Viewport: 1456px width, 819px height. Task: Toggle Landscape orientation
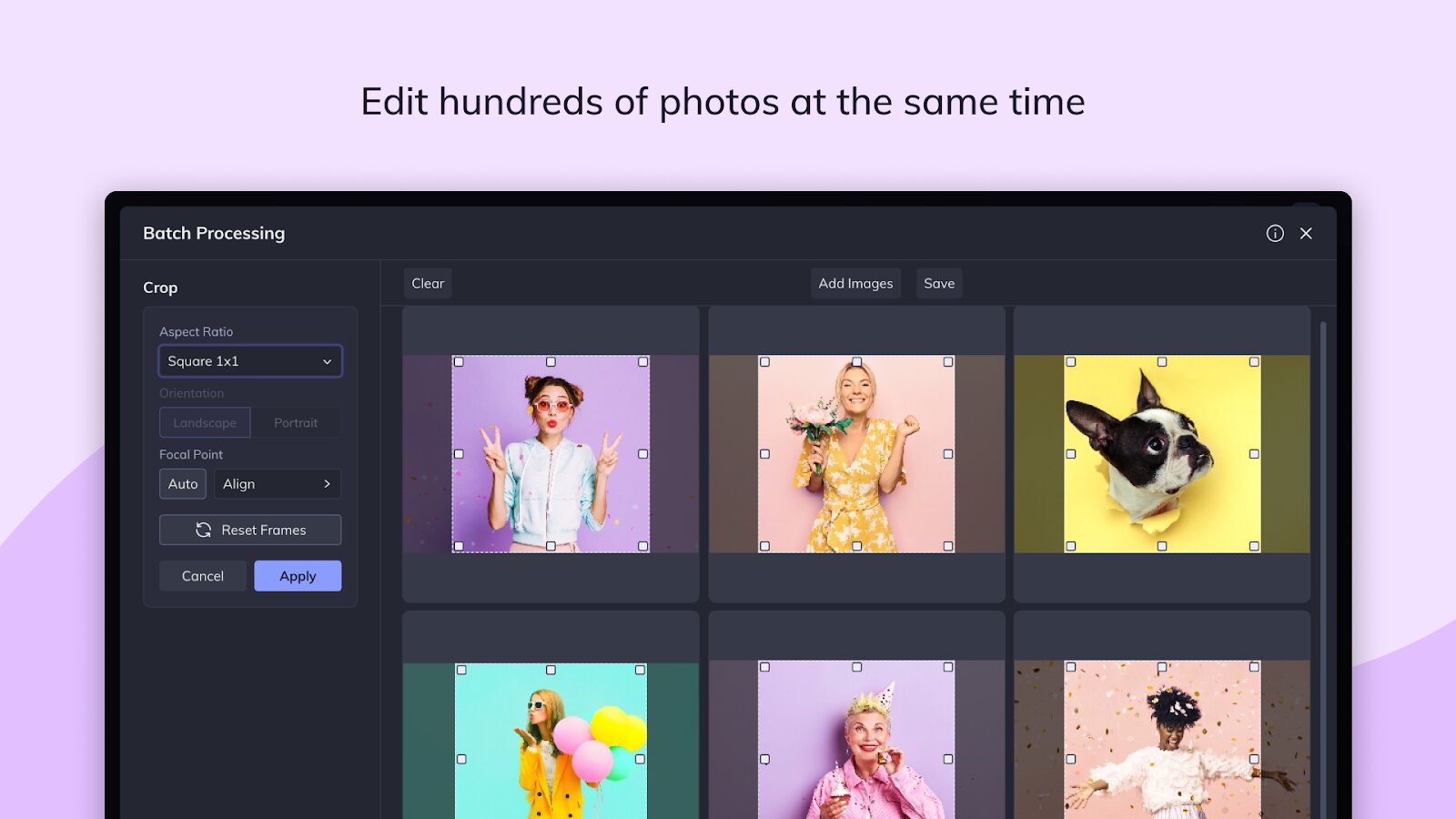[205, 422]
